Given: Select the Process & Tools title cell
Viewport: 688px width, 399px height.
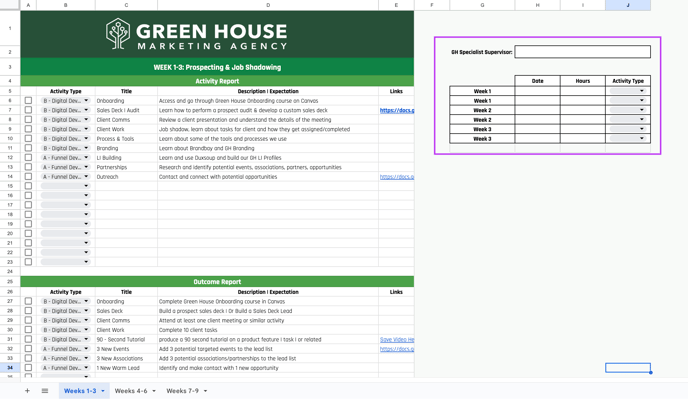Looking at the screenshot, I should click(126, 139).
